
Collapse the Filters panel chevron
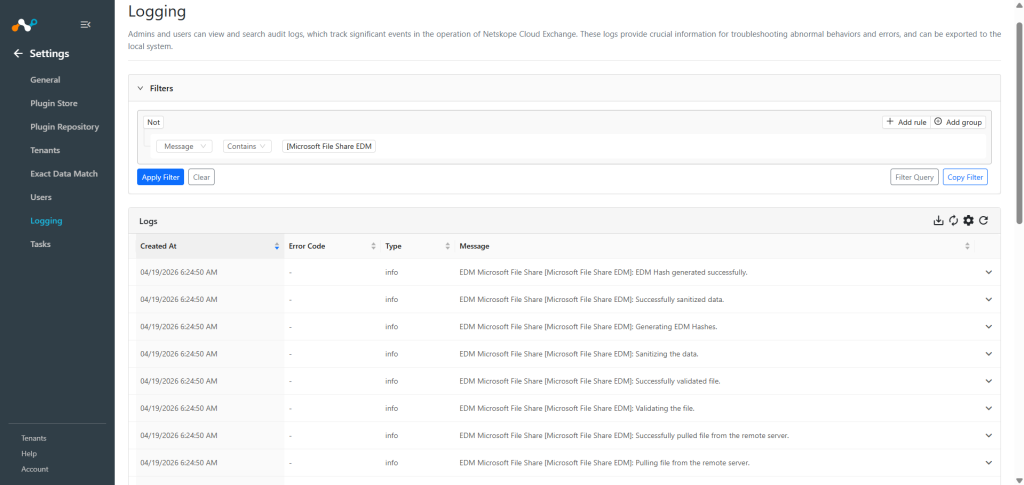(140, 88)
